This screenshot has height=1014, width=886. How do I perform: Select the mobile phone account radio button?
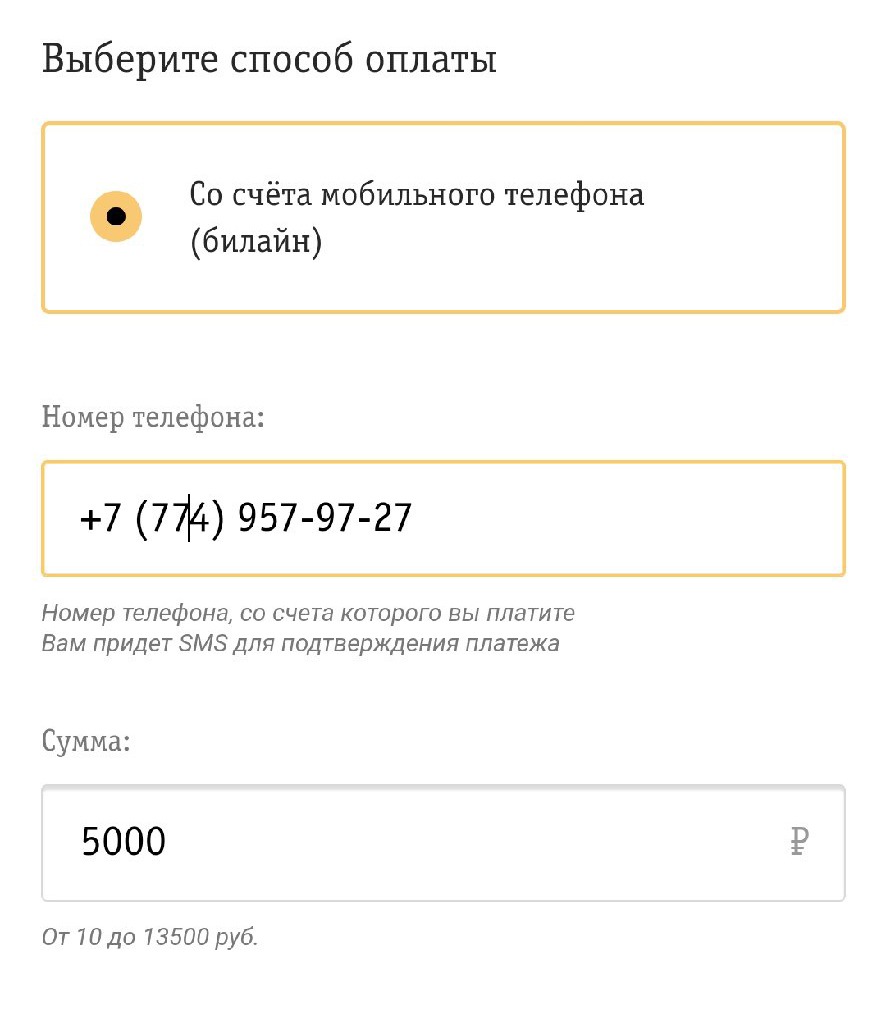pyautogui.click(x=116, y=217)
